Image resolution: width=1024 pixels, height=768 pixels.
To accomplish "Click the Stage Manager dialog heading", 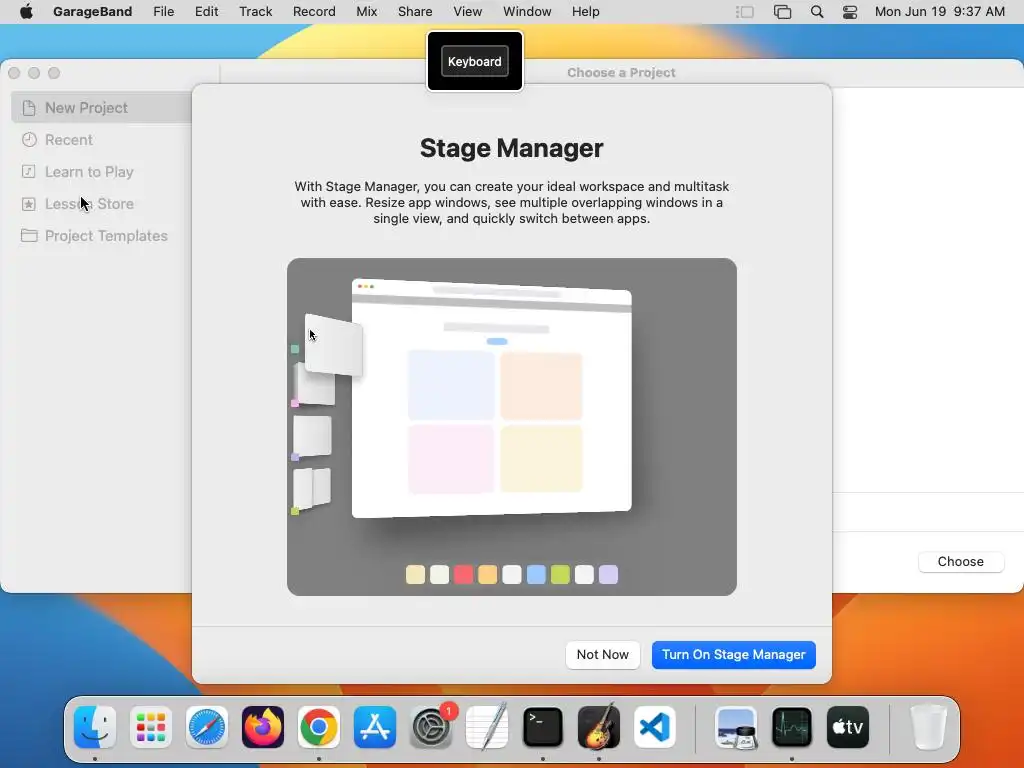I will point(511,148).
